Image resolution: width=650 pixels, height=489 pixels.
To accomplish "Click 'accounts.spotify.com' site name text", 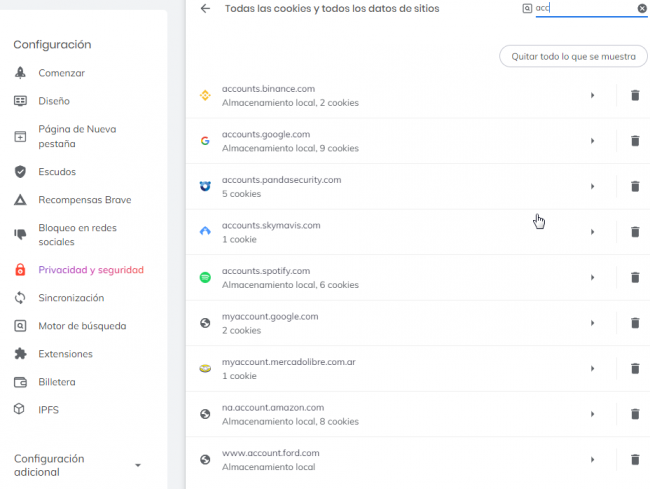I will pos(266,271).
